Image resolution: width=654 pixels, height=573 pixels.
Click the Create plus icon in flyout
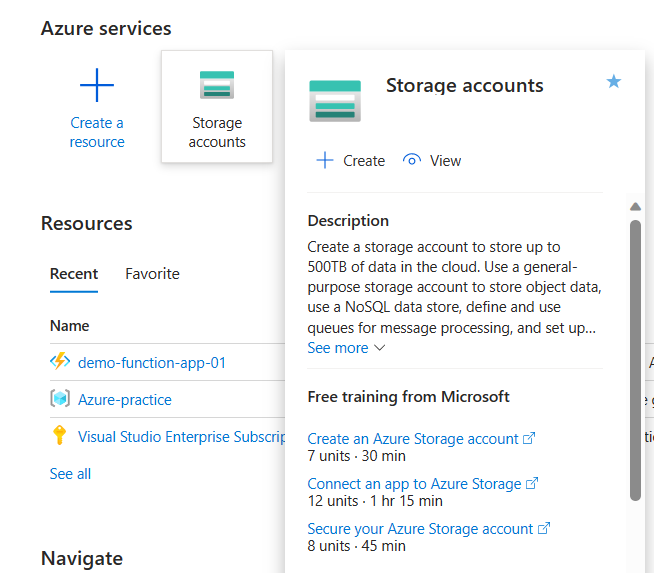(325, 160)
